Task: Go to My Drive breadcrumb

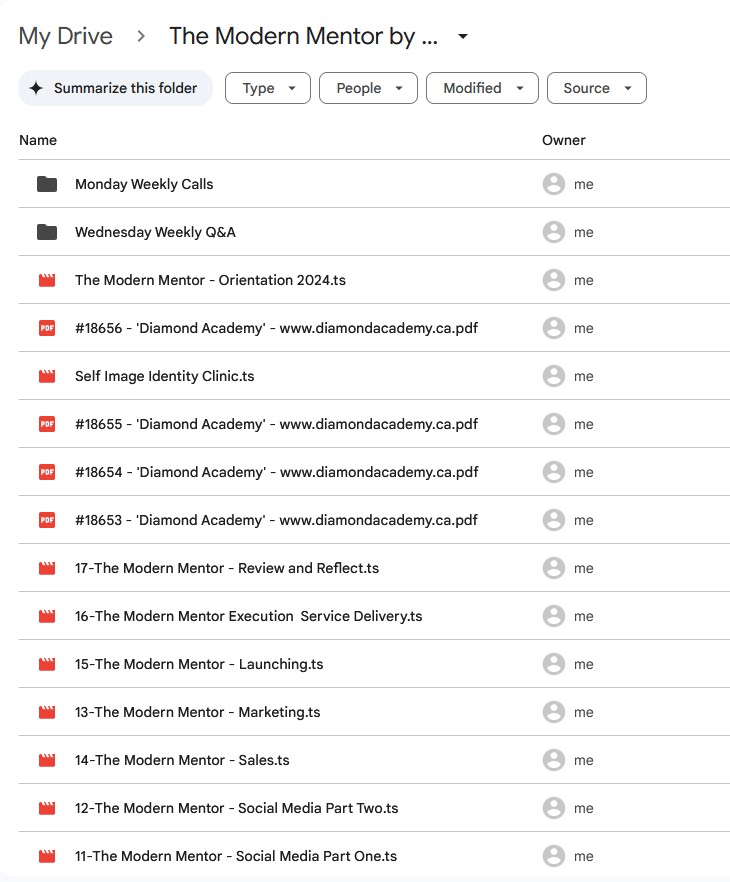Action: pos(66,37)
